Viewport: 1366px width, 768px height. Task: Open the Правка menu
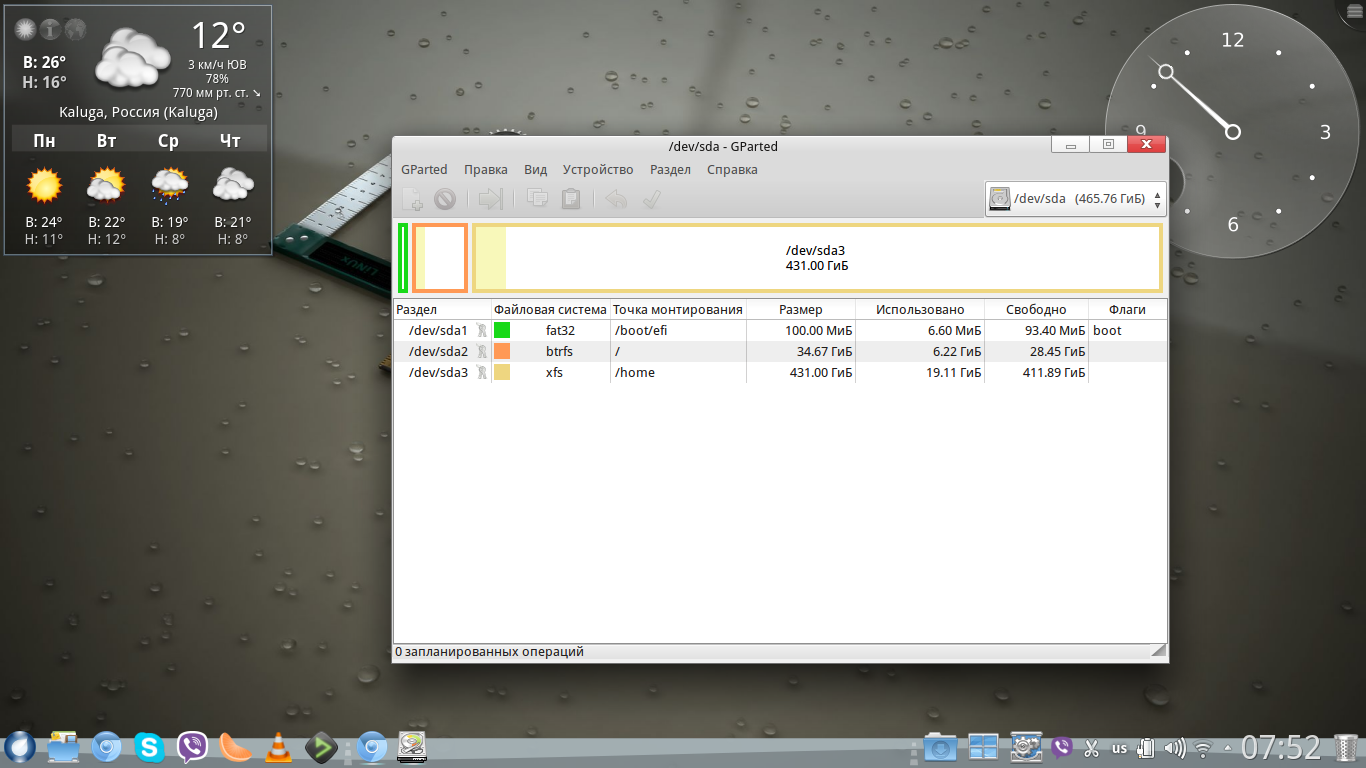[486, 170]
